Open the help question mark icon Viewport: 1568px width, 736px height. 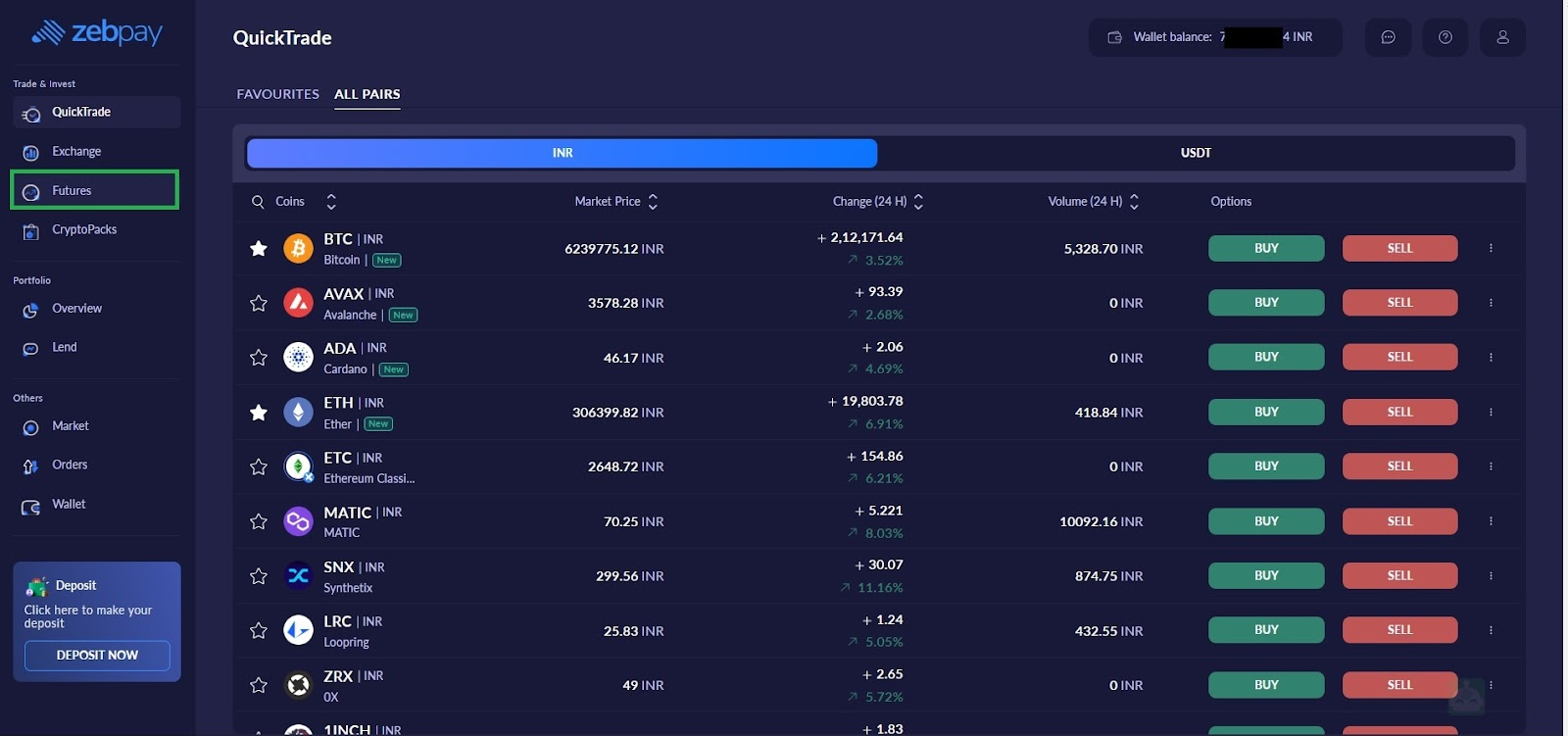pyautogui.click(x=1445, y=37)
